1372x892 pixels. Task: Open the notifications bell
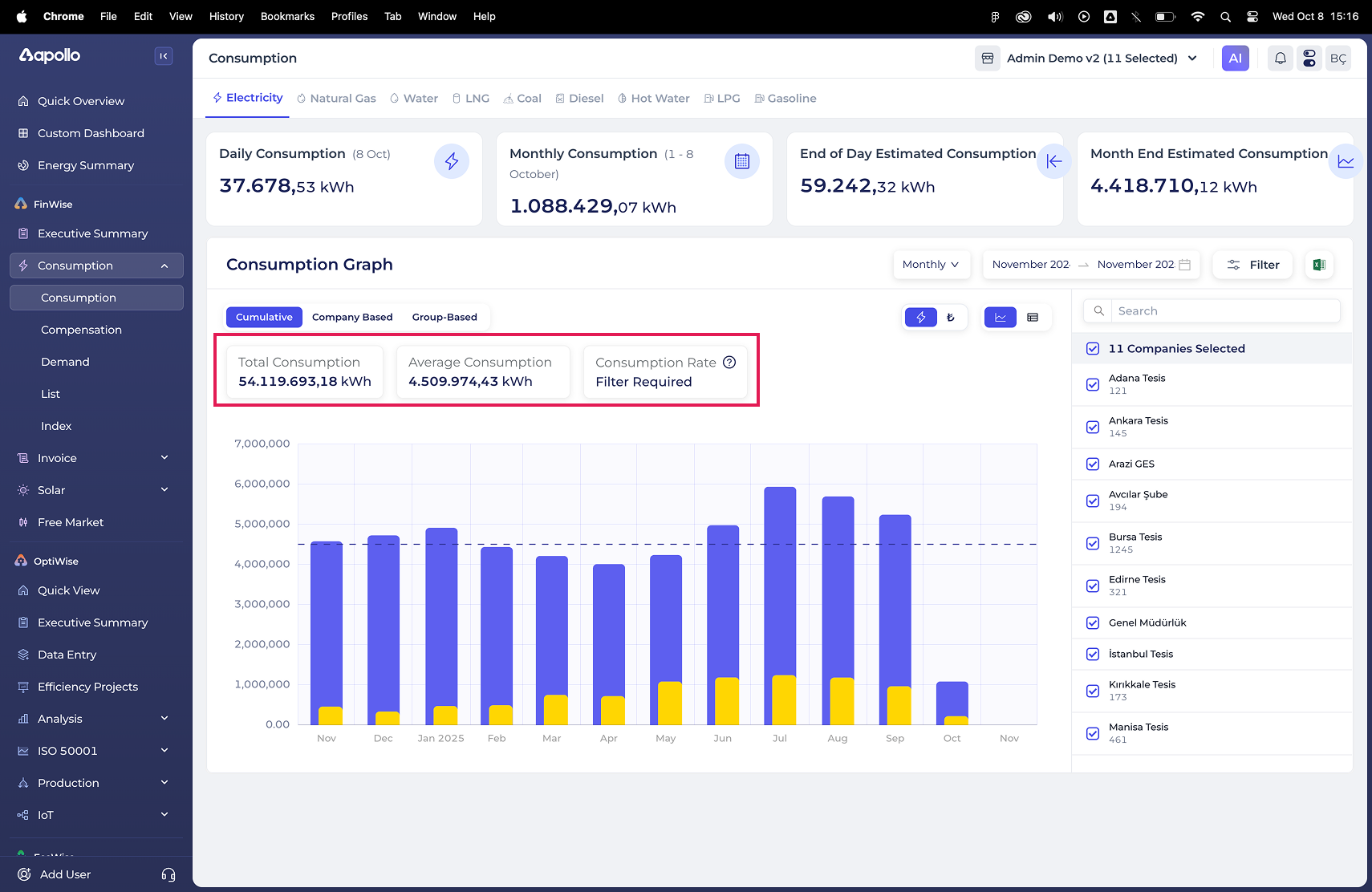1281,59
